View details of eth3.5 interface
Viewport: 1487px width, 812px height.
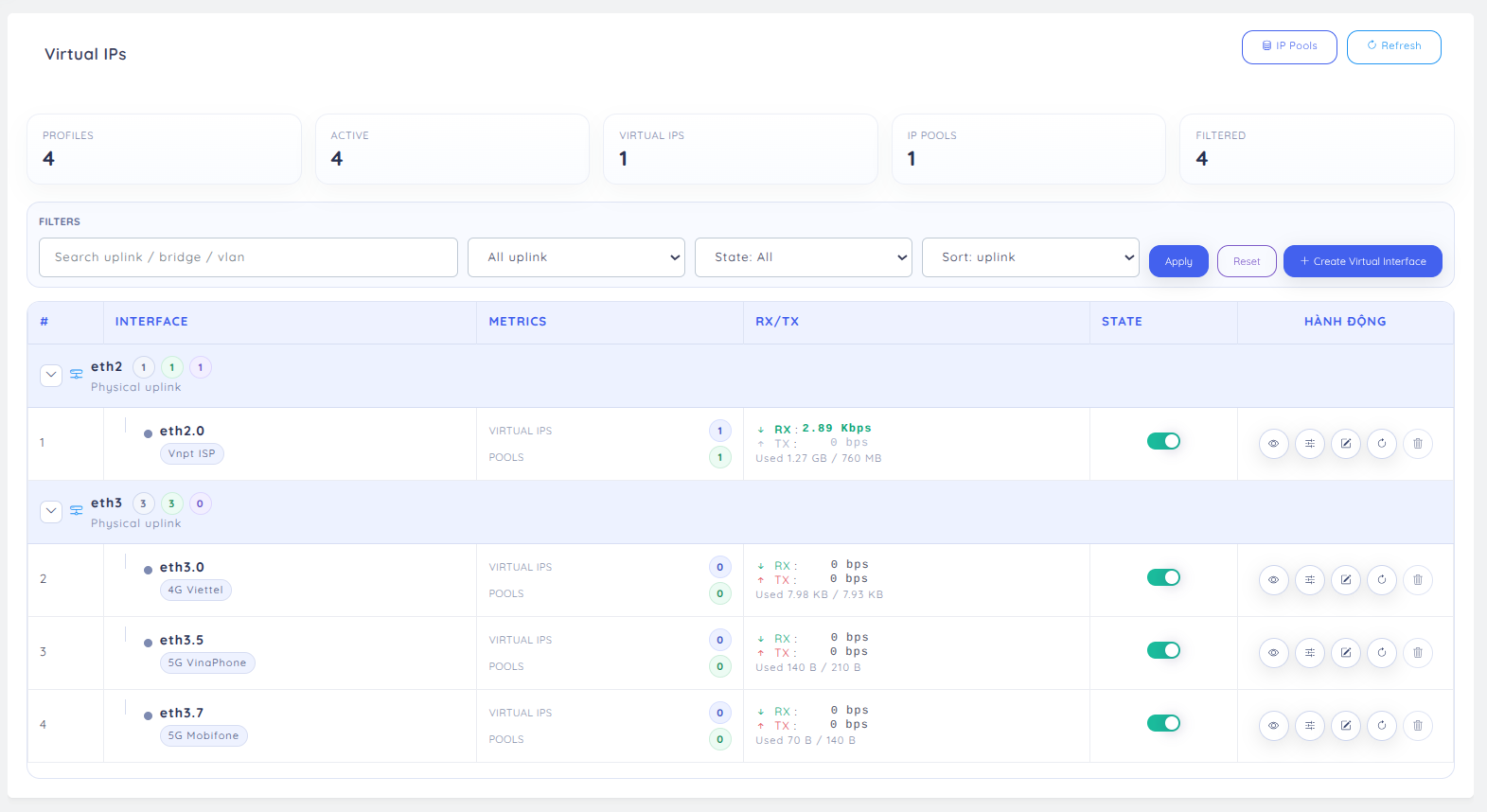click(1273, 652)
